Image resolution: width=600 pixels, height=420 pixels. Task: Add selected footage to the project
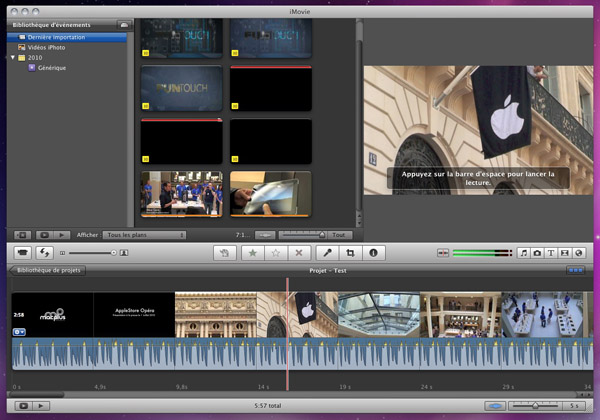[x=225, y=253]
